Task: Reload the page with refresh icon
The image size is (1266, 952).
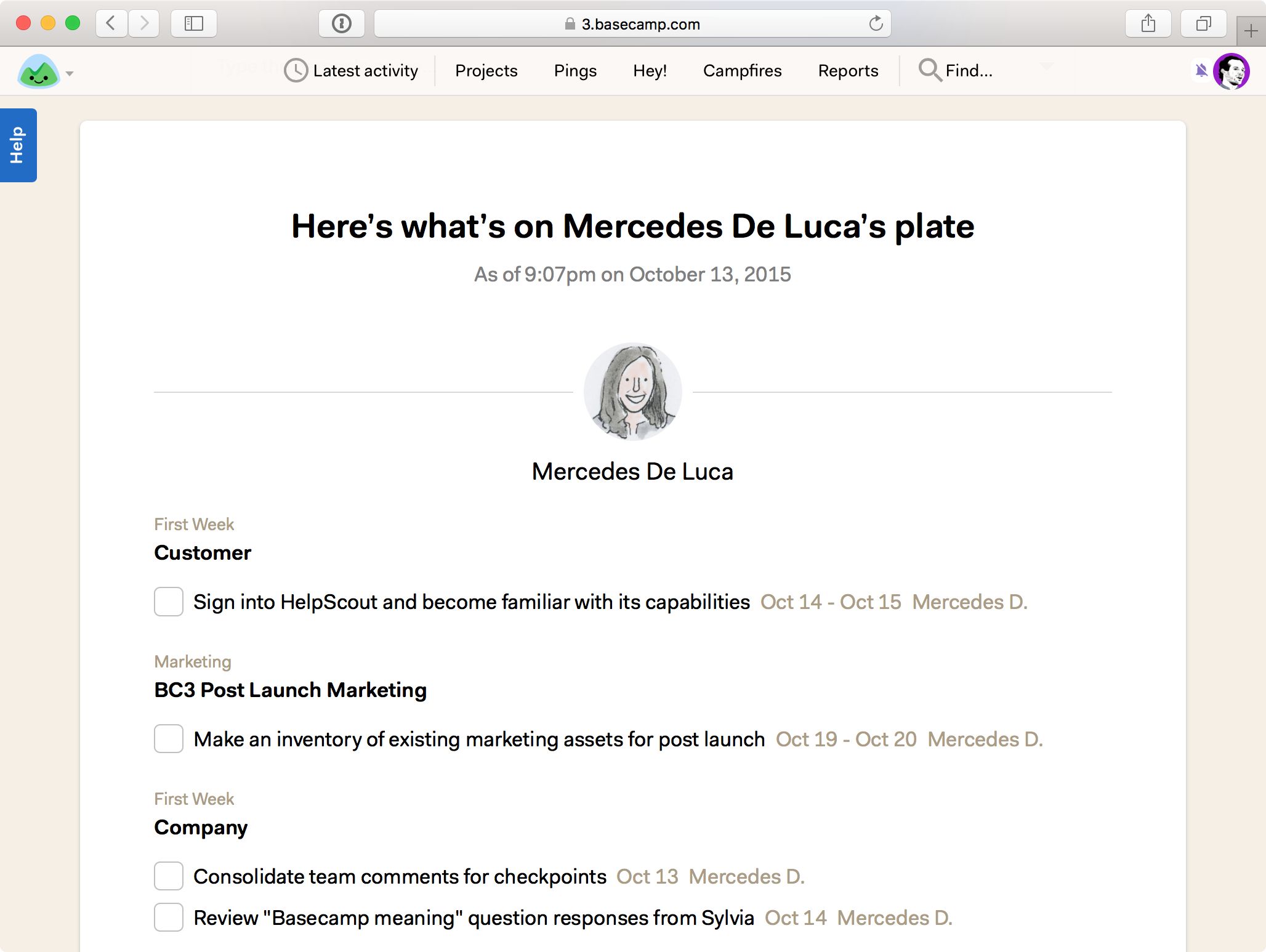Action: pyautogui.click(x=876, y=24)
